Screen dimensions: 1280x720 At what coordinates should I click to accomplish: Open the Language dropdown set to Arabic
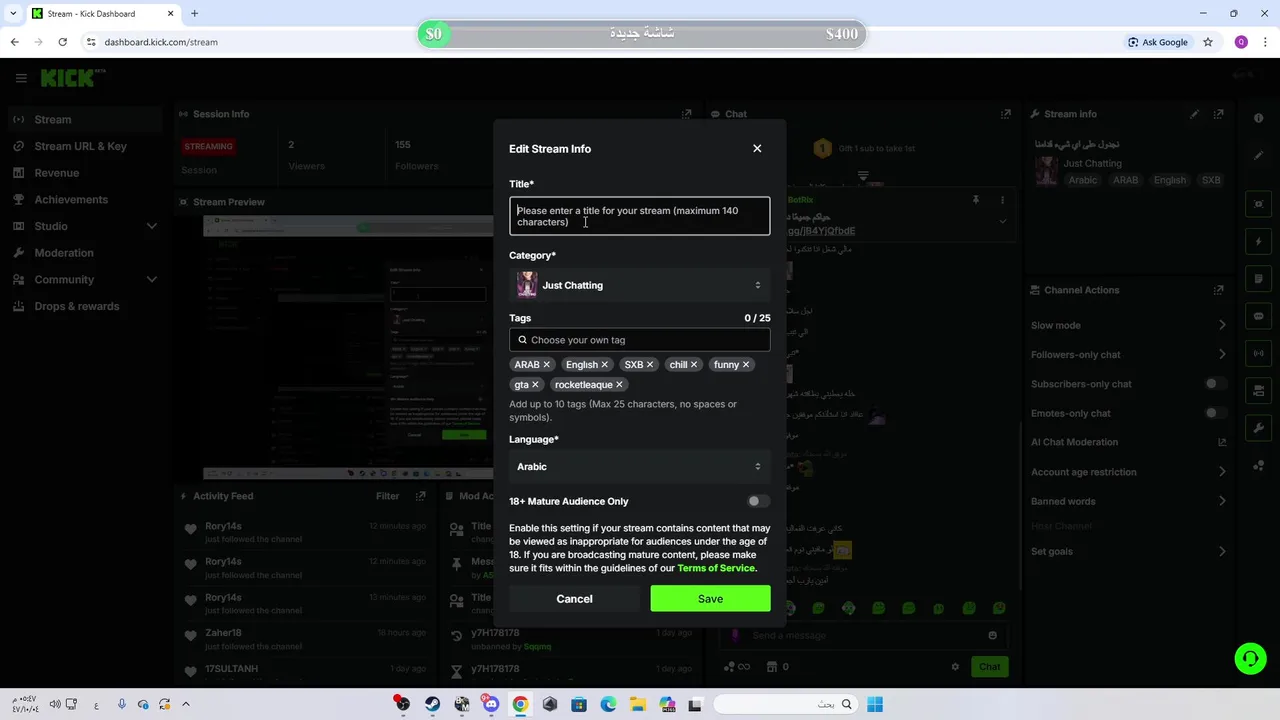pos(639,467)
